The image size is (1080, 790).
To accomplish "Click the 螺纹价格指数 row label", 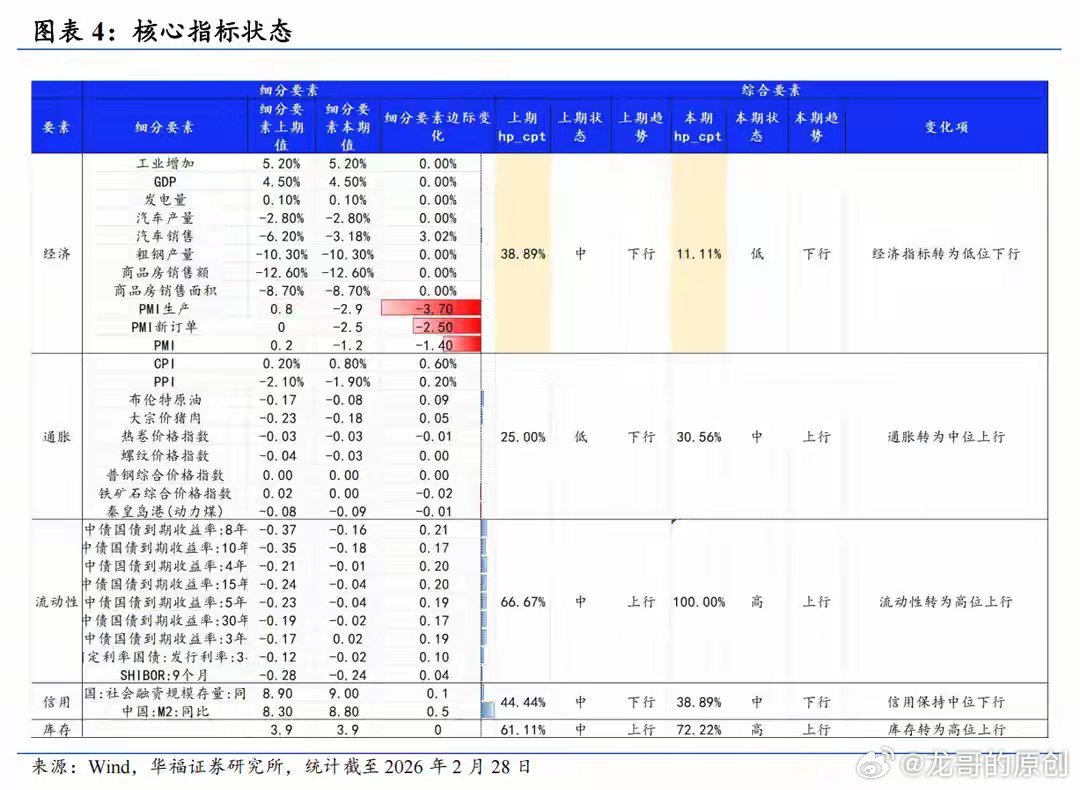I will click(165, 456).
